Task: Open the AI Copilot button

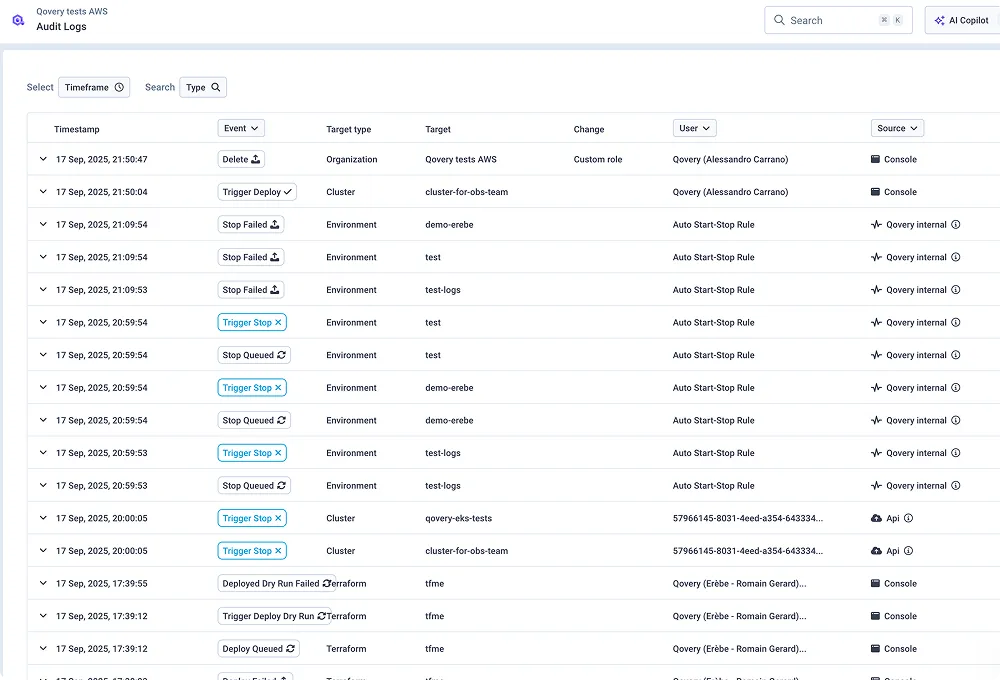Action: tap(962, 20)
